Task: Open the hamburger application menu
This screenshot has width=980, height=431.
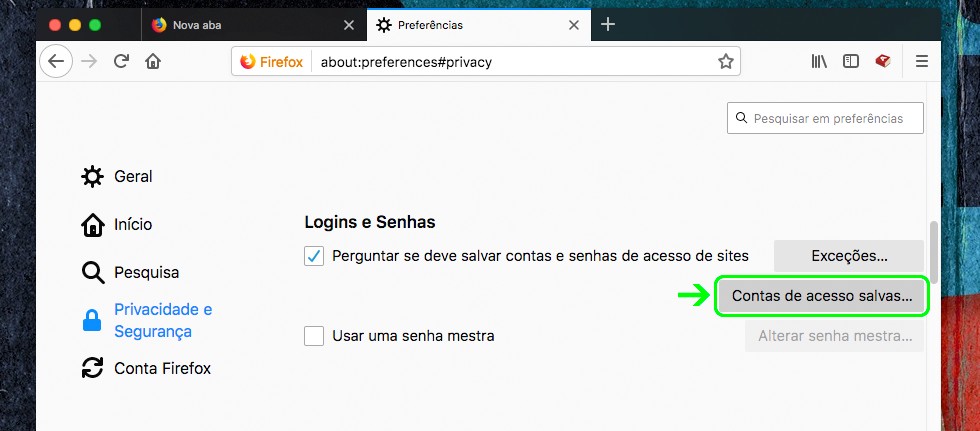Action: 922,61
